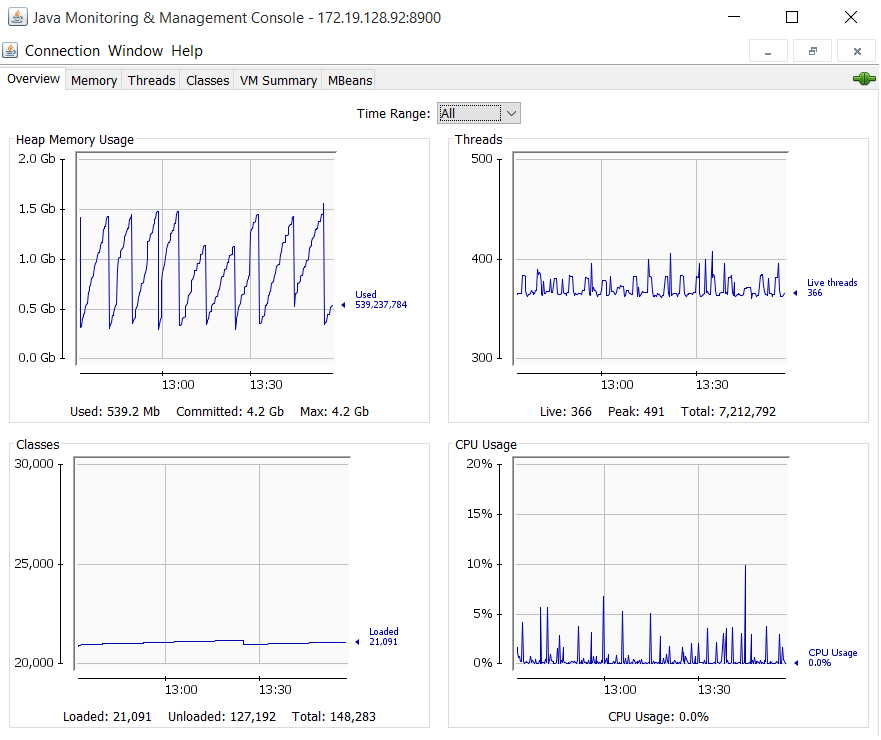Screen dimensions: 881x740
Task: Open the Window menu
Action: pos(135,51)
